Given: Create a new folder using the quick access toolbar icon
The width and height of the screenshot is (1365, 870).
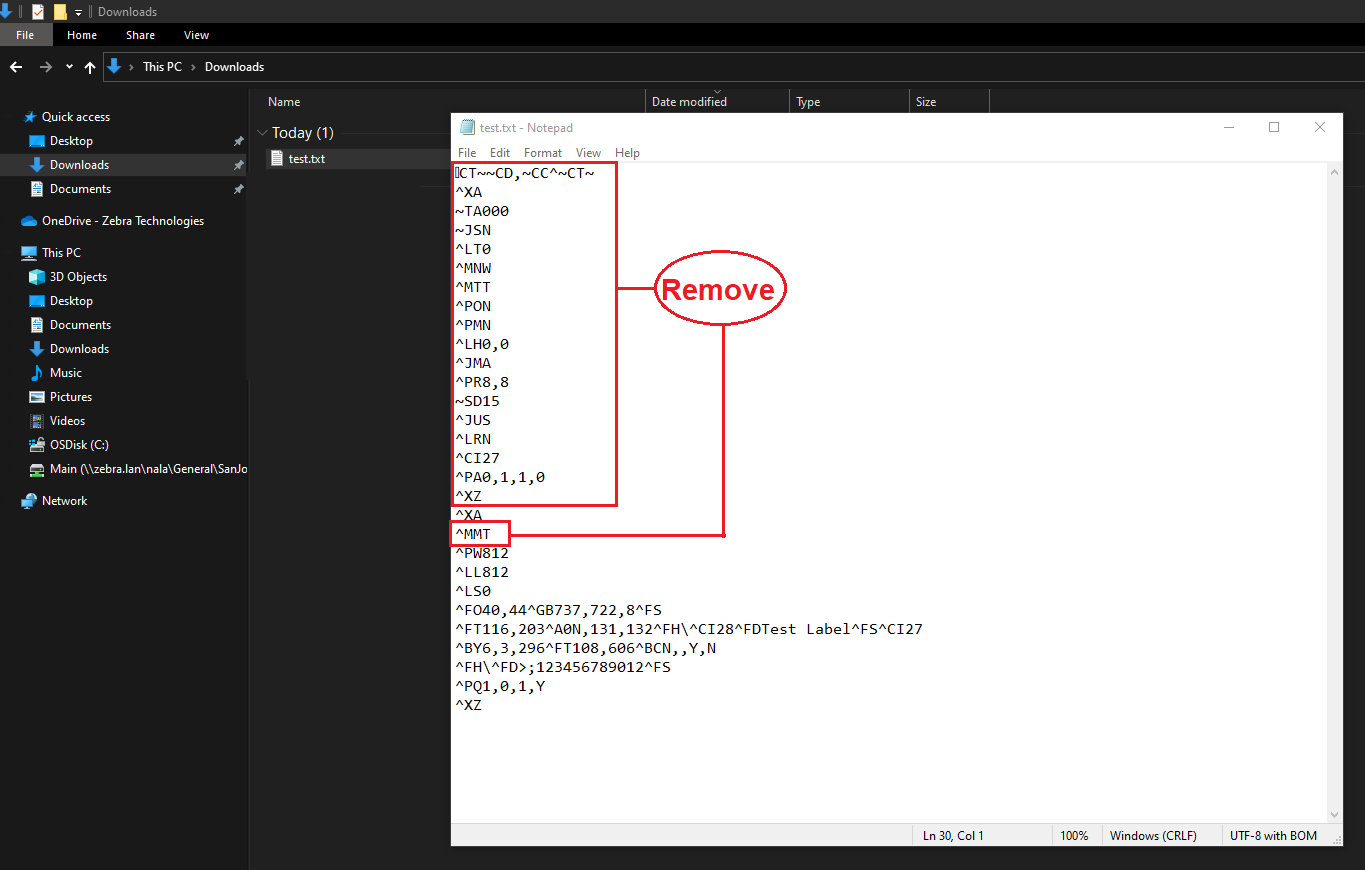Looking at the screenshot, I should (x=60, y=11).
